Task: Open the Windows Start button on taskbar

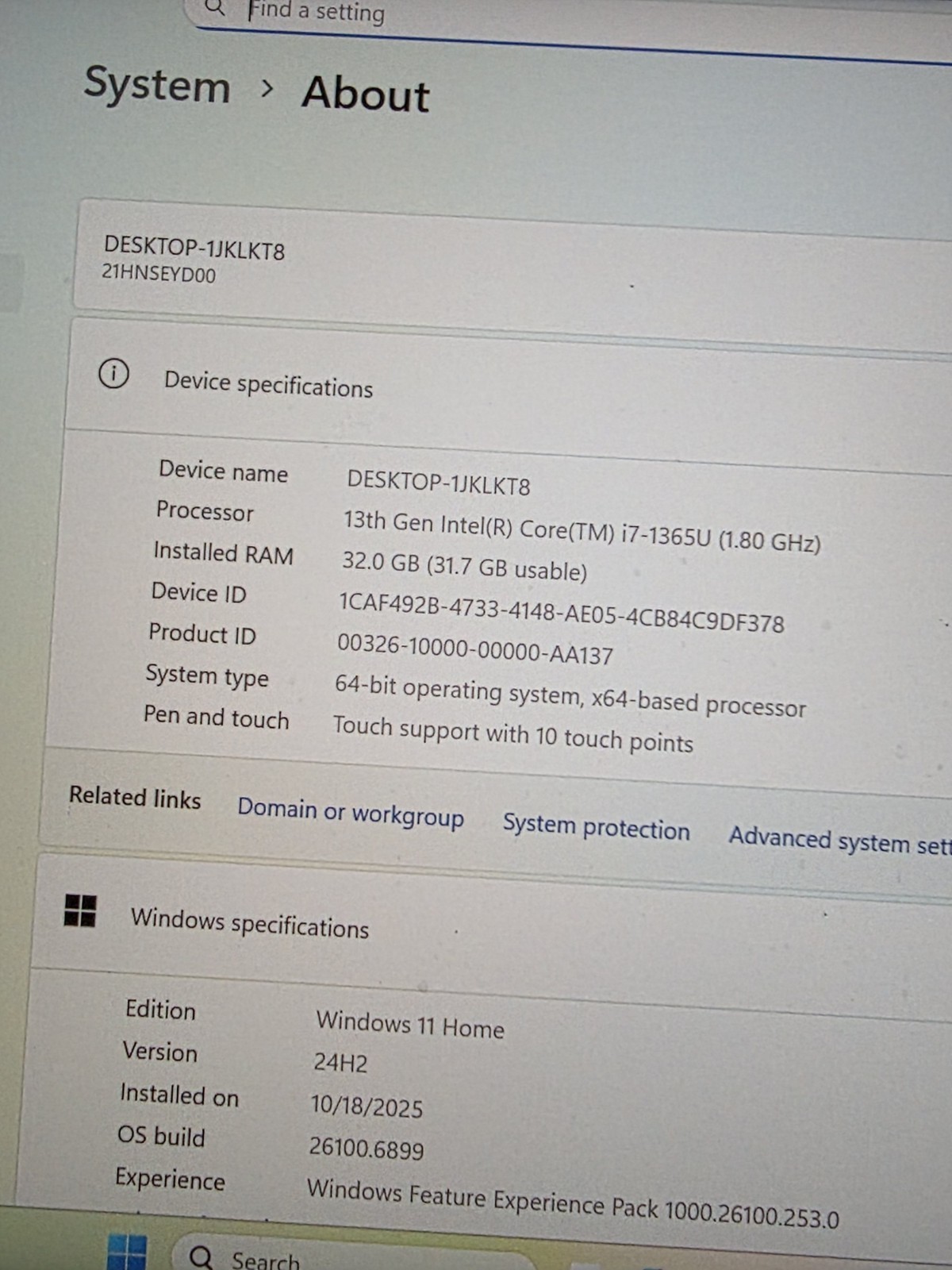Action: click(x=127, y=1253)
